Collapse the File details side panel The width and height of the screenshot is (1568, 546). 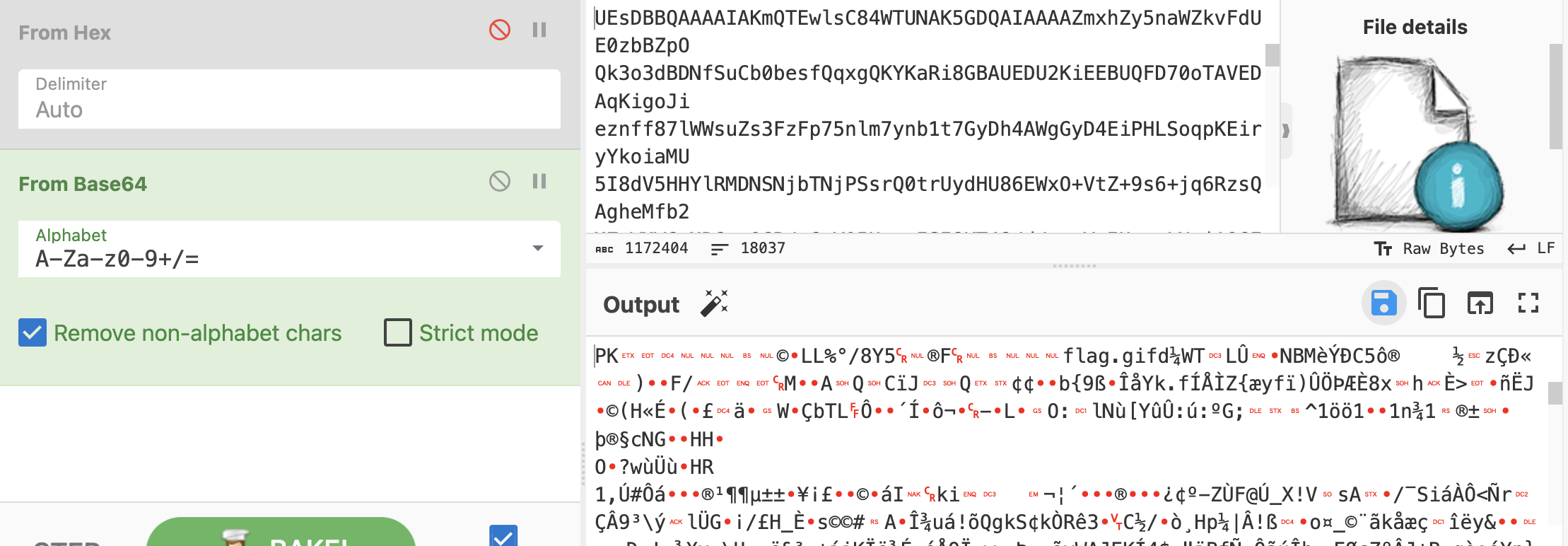click(x=1286, y=131)
